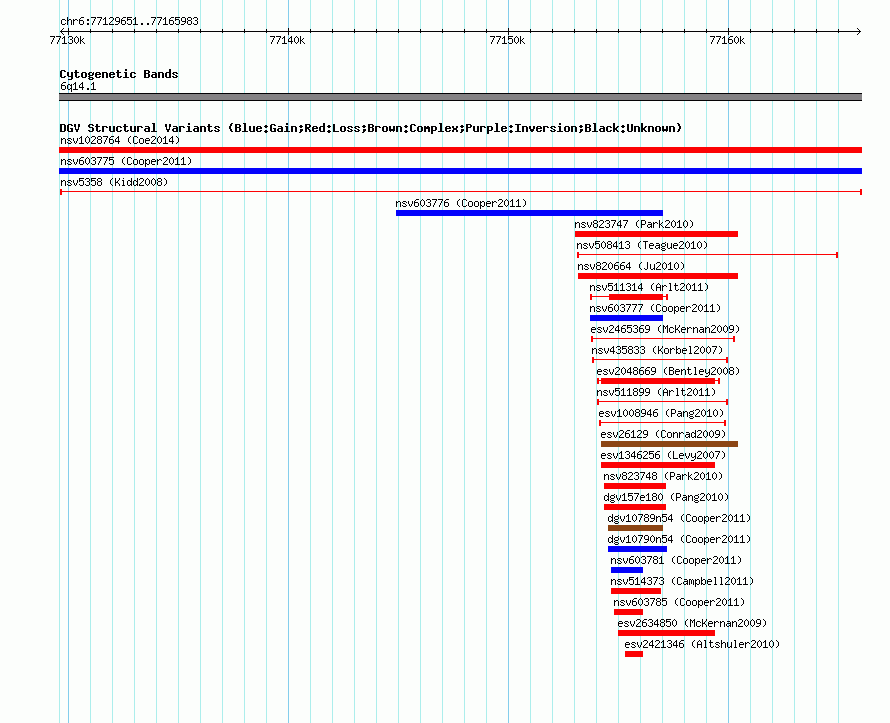The width and height of the screenshot is (890, 723).
Task: Open the esv2465369 (McKernan2009) label
Action: coord(665,329)
